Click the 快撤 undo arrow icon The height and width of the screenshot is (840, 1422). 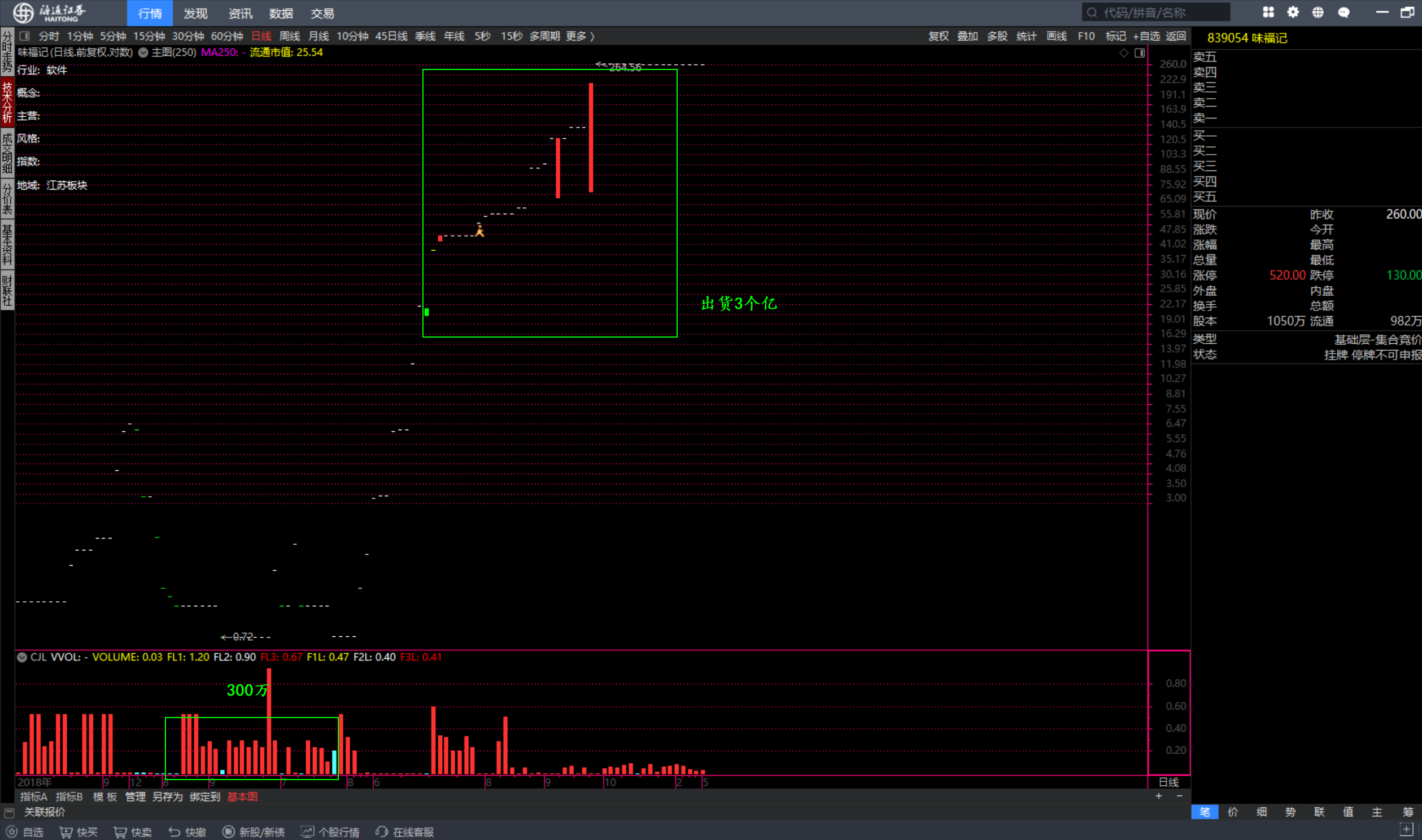(175, 832)
